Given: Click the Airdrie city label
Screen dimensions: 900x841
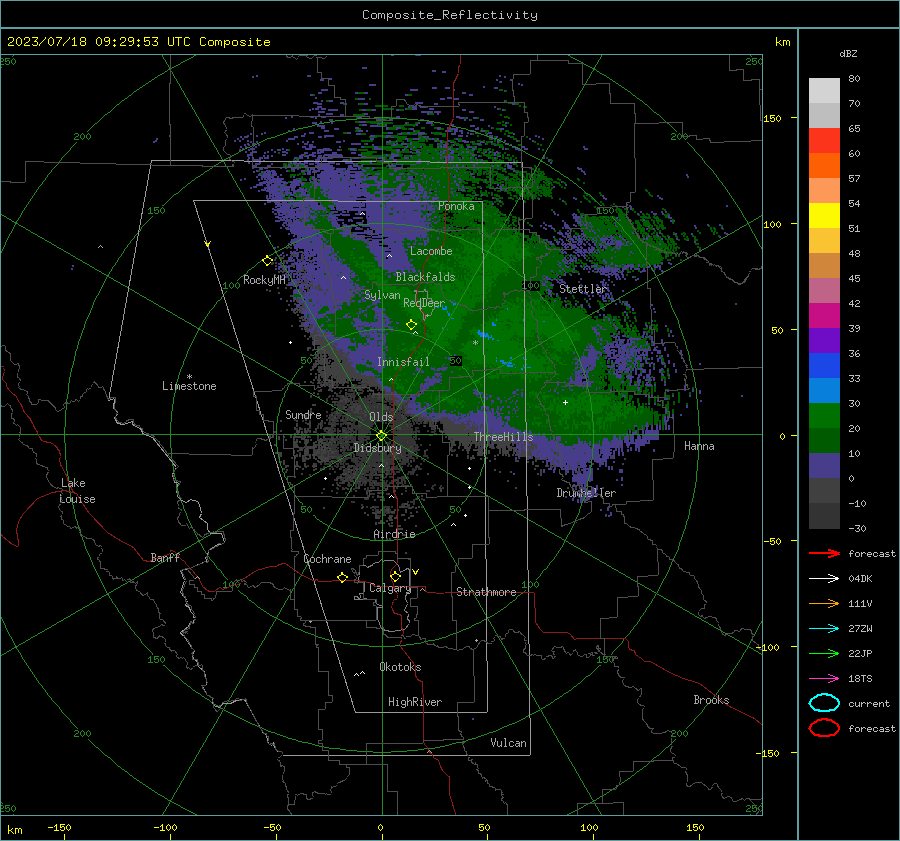Looking at the screenshot, I should point(394,534).
